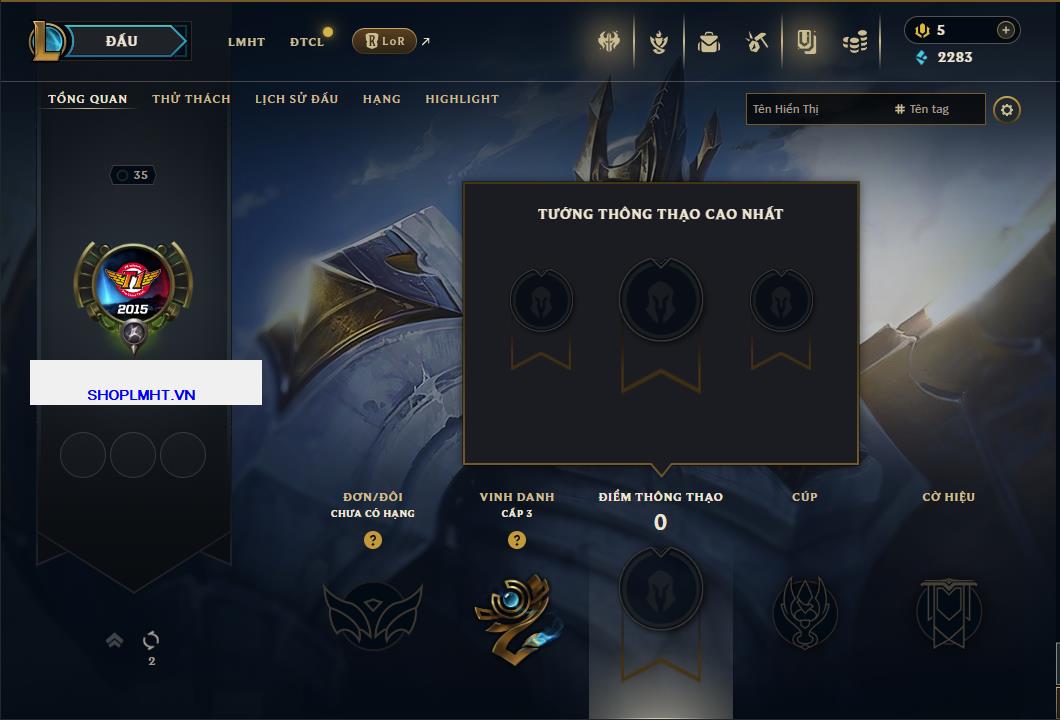
Task: Open the Clash helmet icon in top bar
Action: point(608,42)
